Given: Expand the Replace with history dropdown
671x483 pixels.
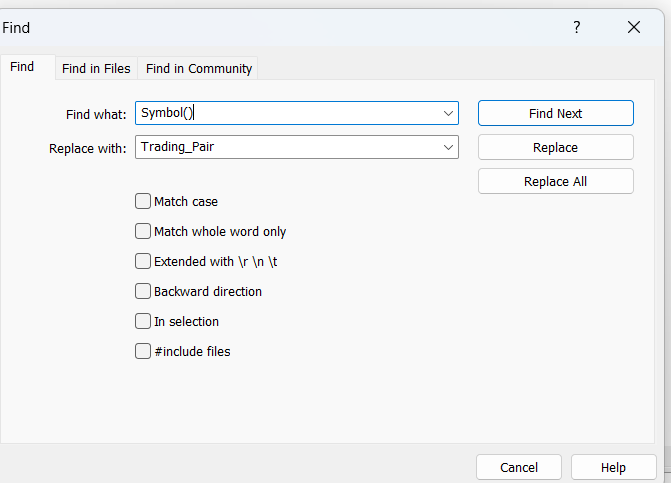Looking at the screenshot, I should [x=449, y=147].
